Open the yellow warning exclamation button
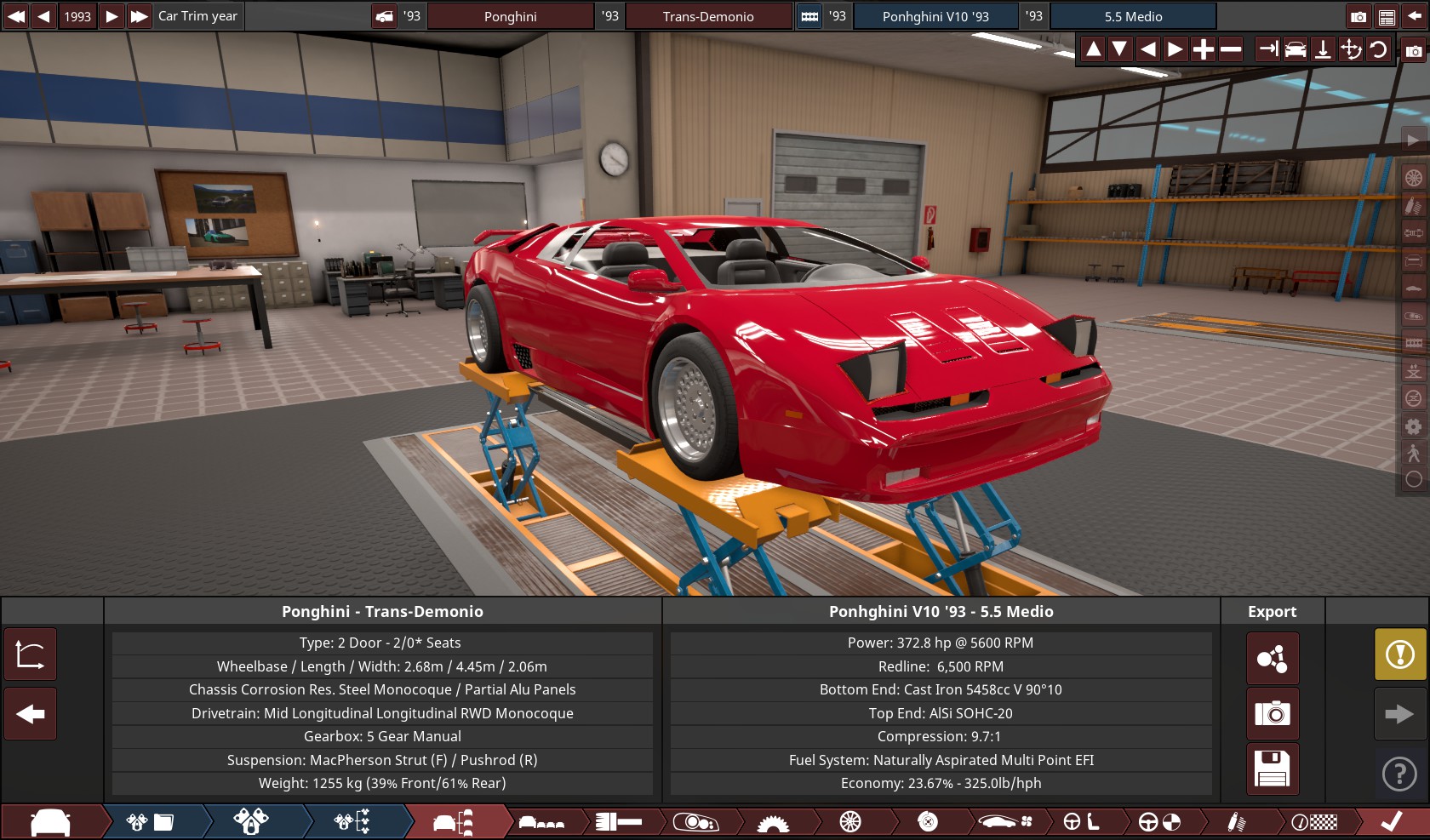1430x840 pixels. tap(1400, 654)
